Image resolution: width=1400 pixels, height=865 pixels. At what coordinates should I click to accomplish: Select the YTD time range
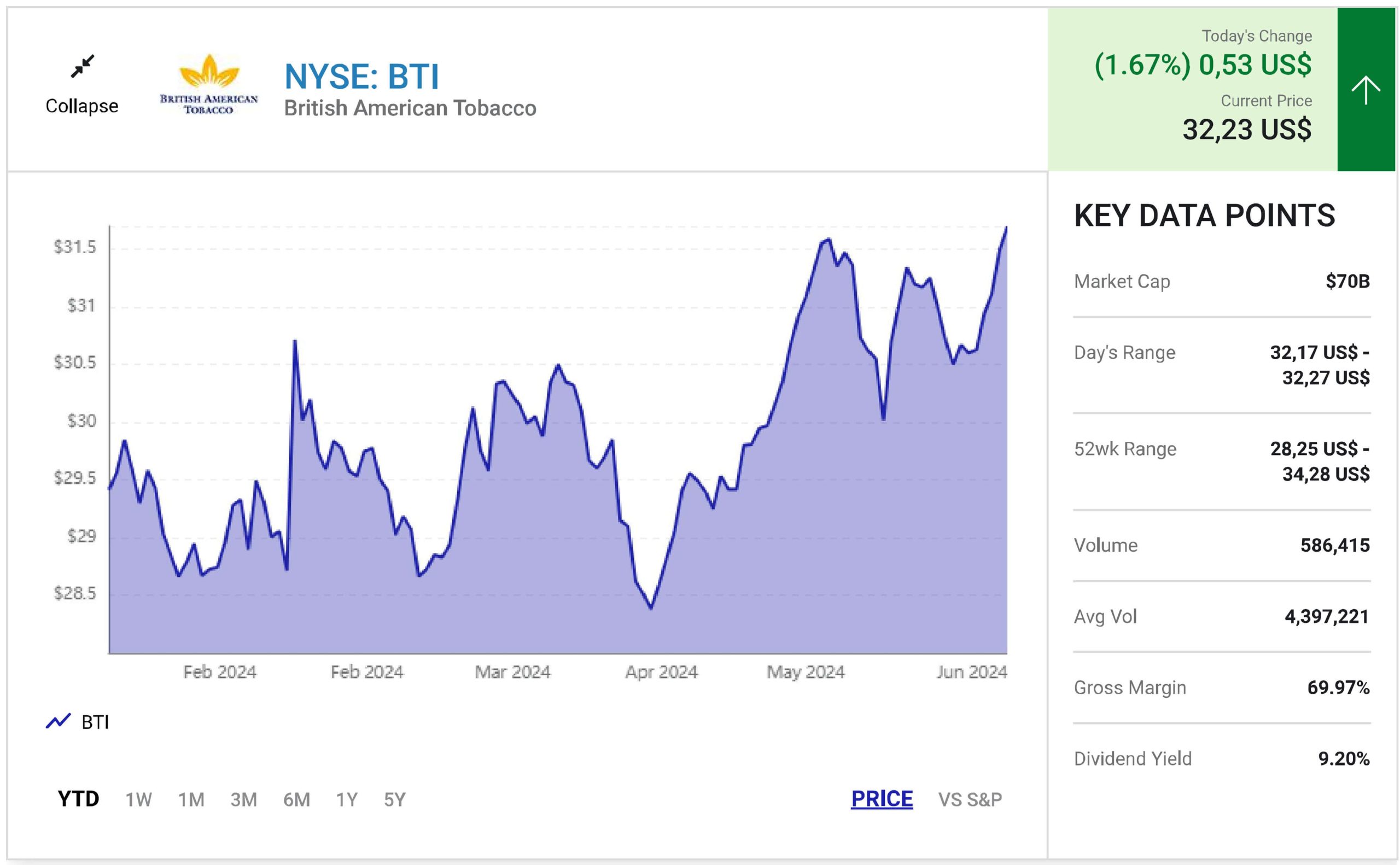pos(78,799)
